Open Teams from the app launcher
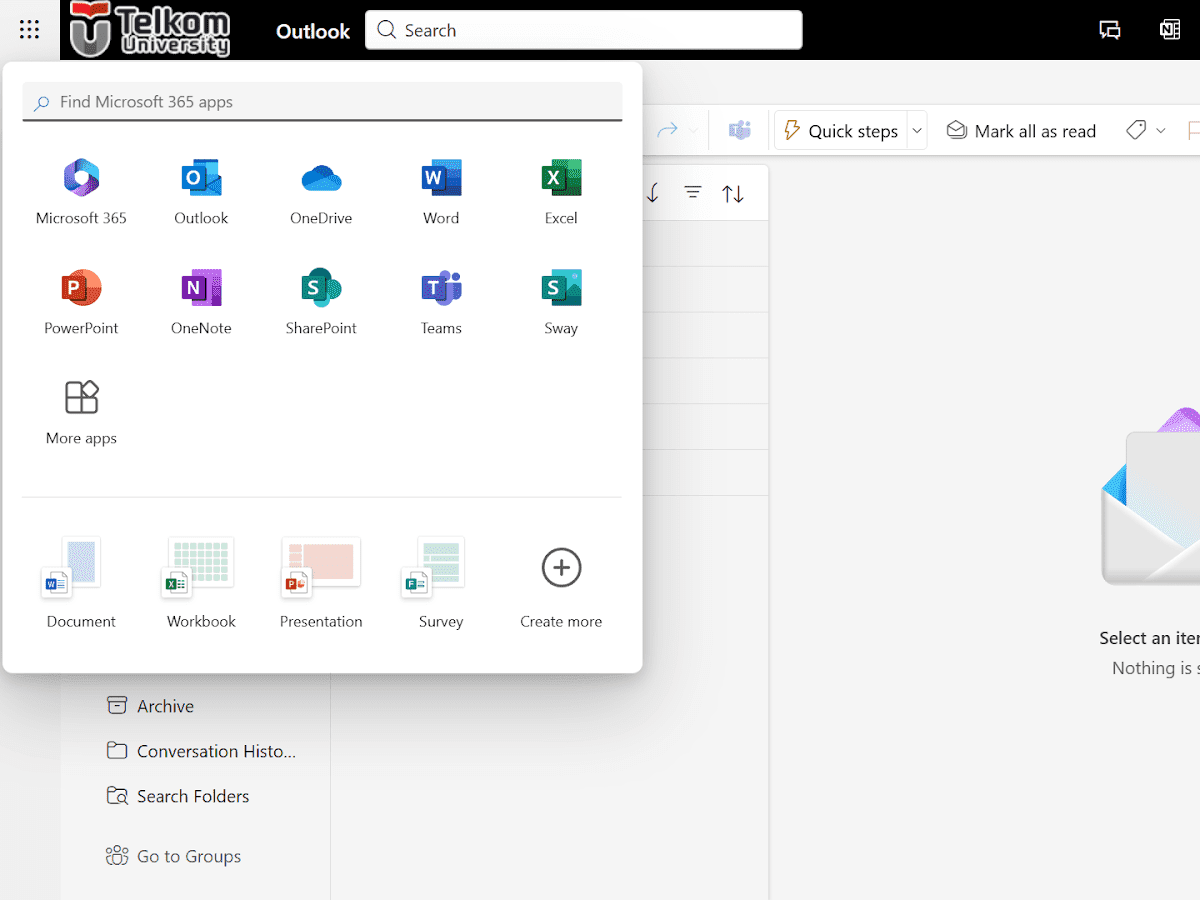 tap(441, 290)
